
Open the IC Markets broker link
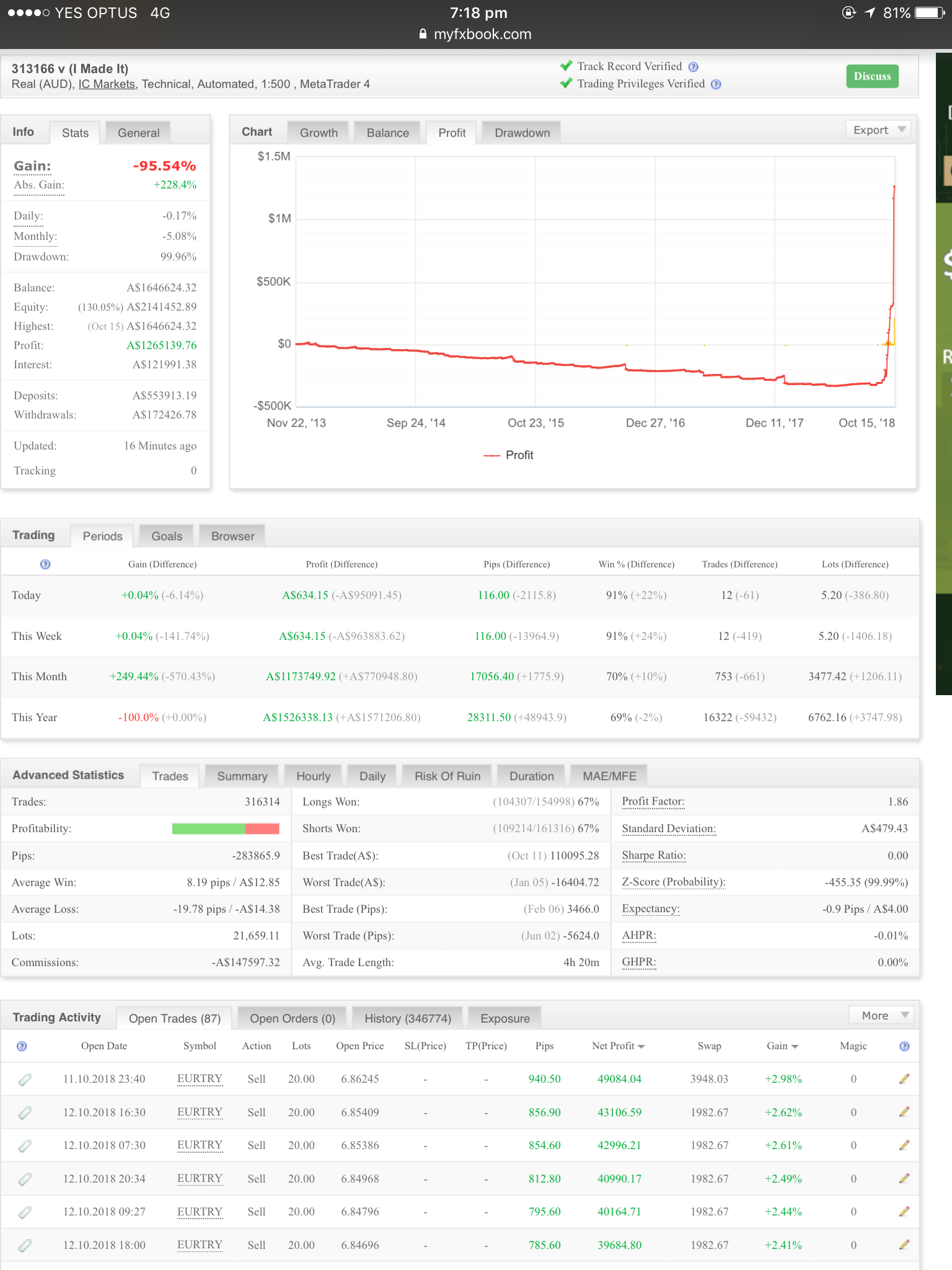(x=107, y=84)
